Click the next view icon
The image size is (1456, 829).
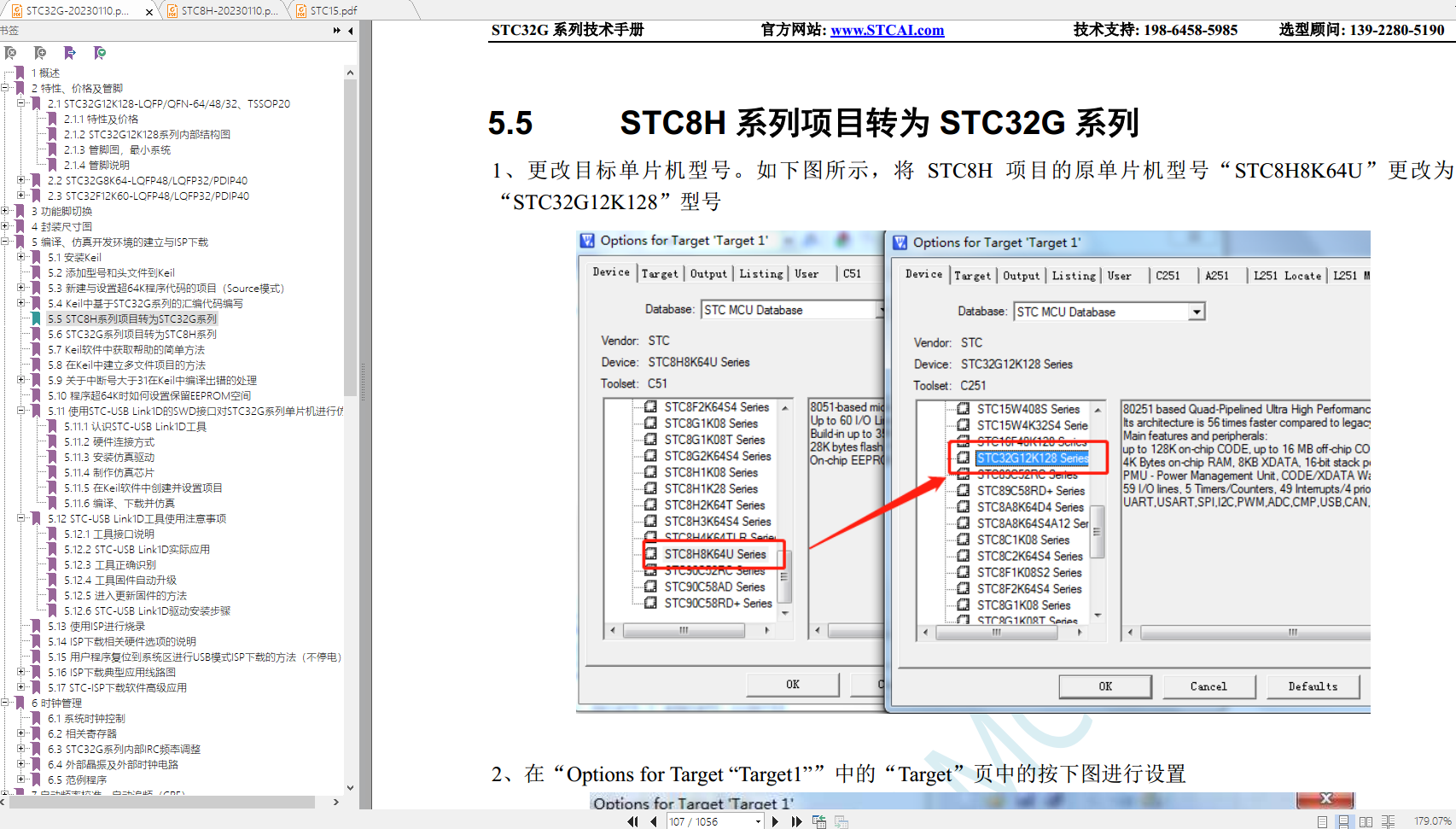point(842,821)
